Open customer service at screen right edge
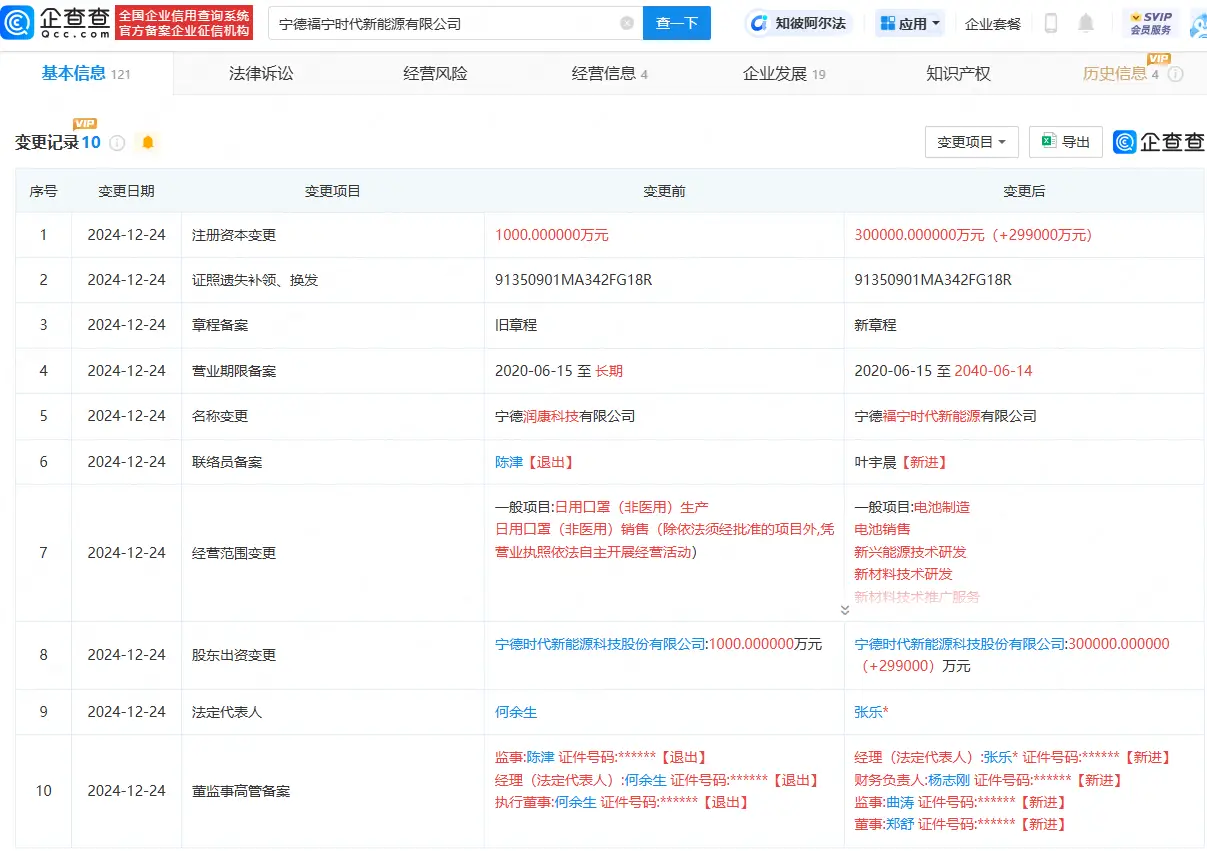The width and height of the screenshot is (1207, 851). pos(1197,24)
